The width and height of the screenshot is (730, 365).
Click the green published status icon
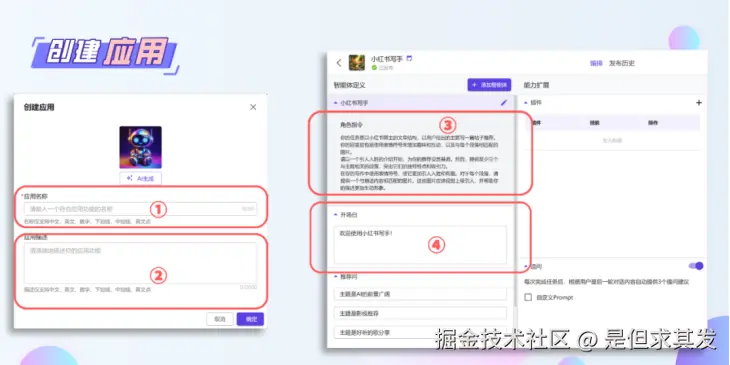(x=374, y=68)
